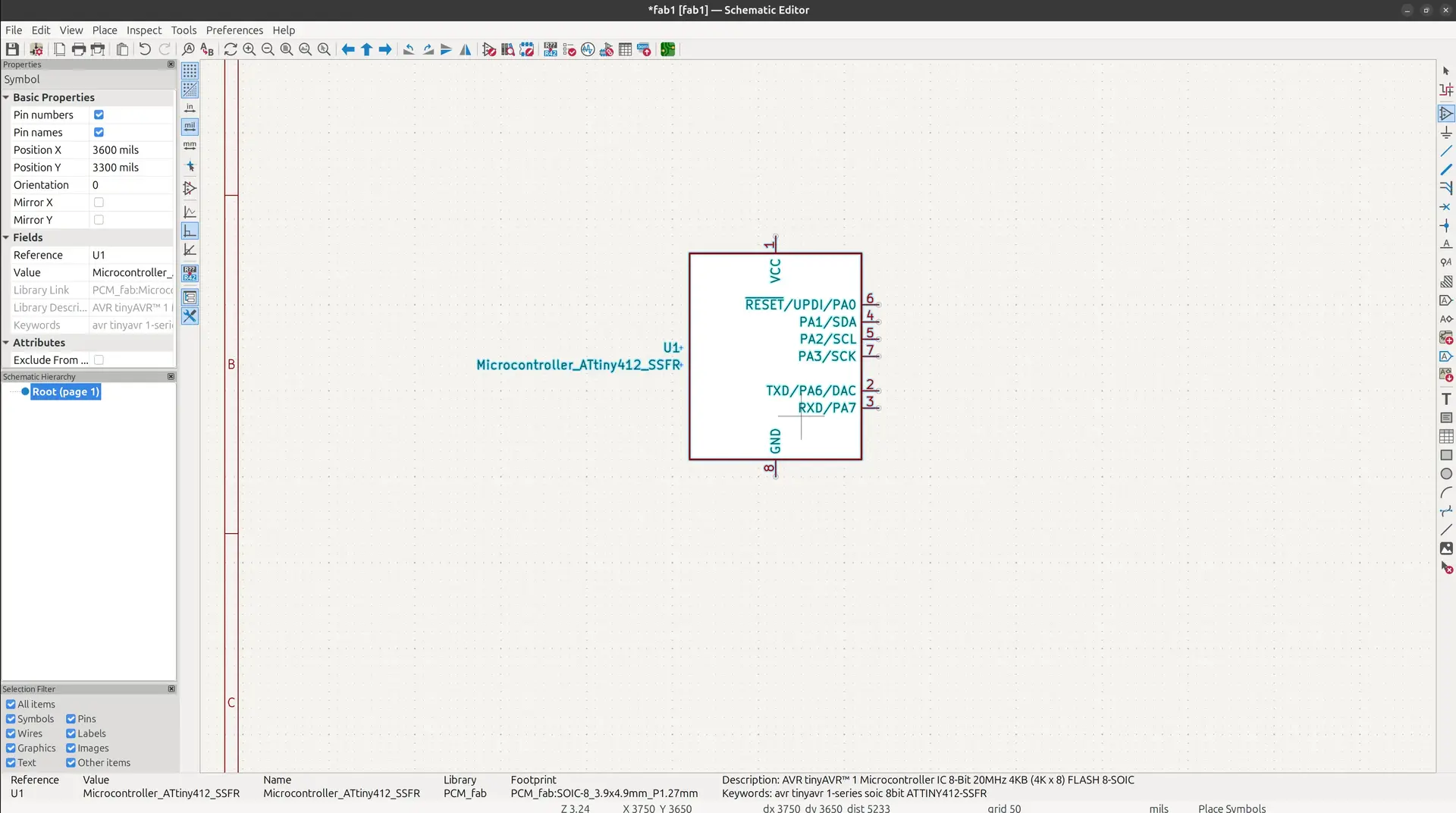Mirror the selected symbol horizontally
This screenshot has width=1456, height=813.
[466, 49]
